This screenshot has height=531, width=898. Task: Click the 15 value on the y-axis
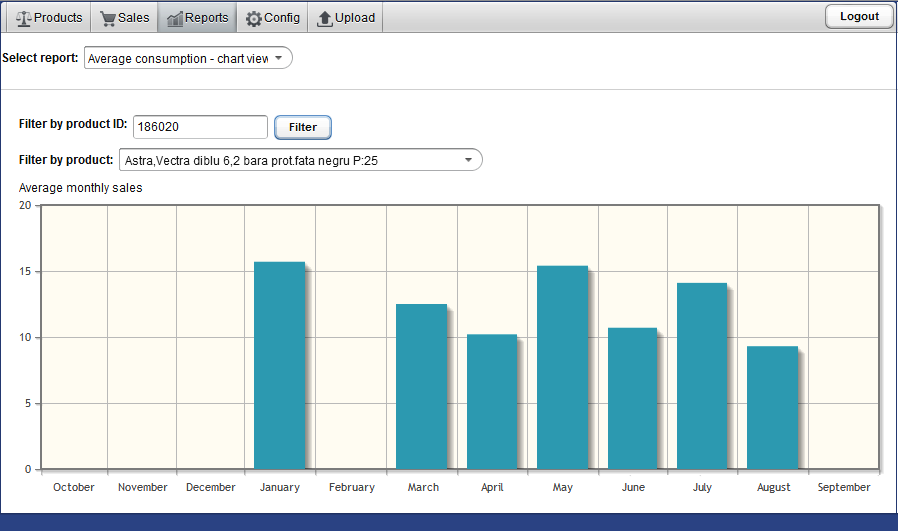(x=25, y=272)
